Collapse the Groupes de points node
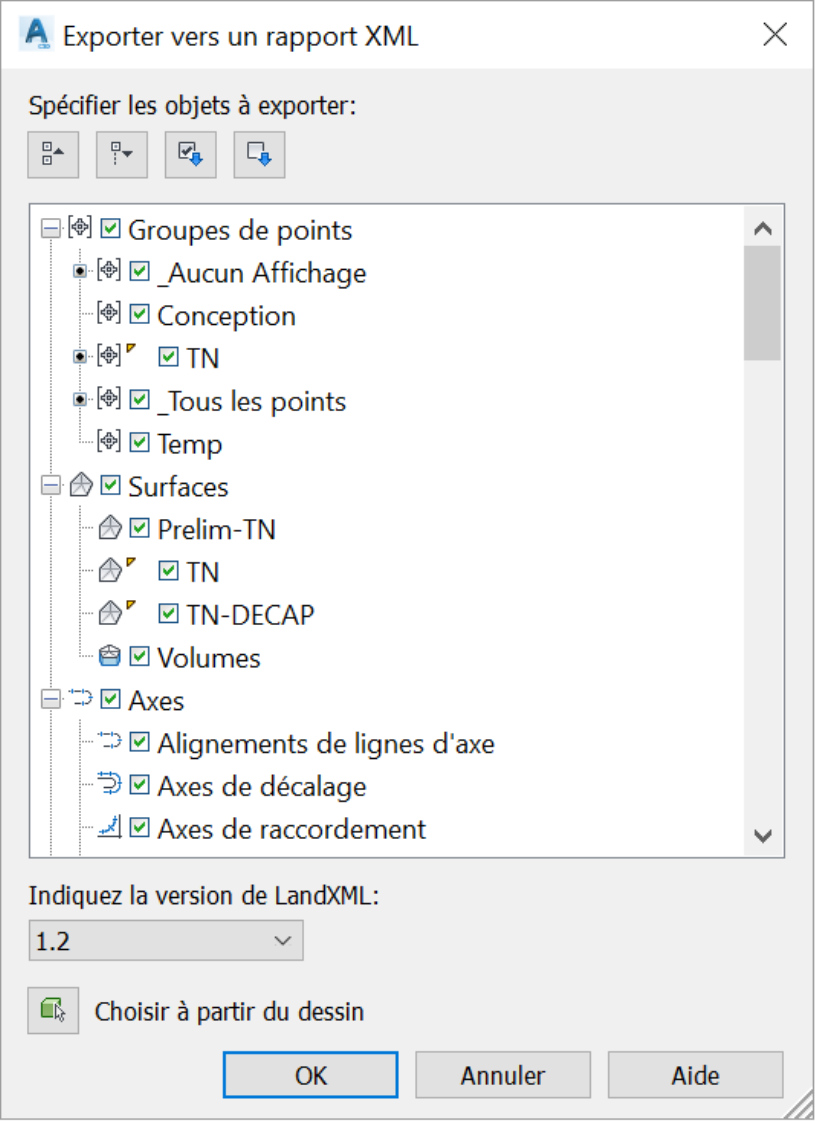The width and height of the screenshot is (815, 1121). point(51,229)
